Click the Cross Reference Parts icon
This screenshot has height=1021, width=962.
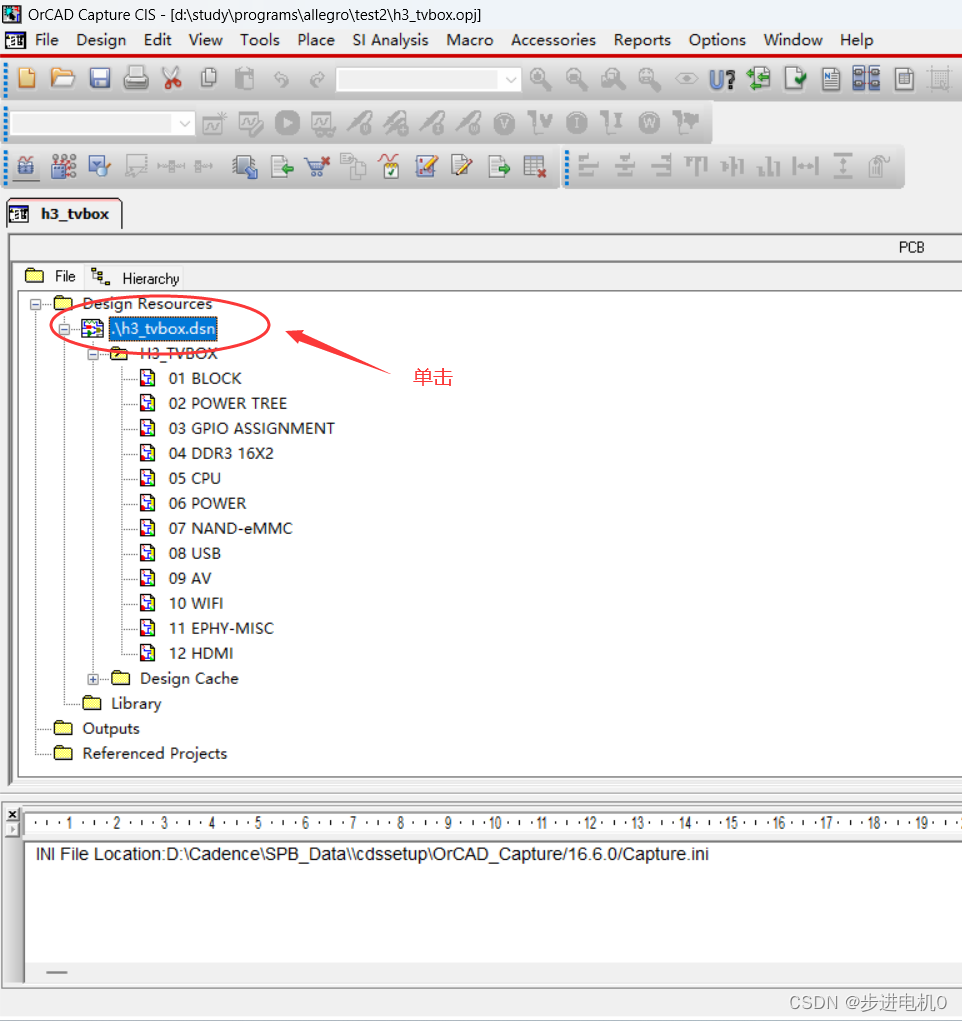click(867, 79)
